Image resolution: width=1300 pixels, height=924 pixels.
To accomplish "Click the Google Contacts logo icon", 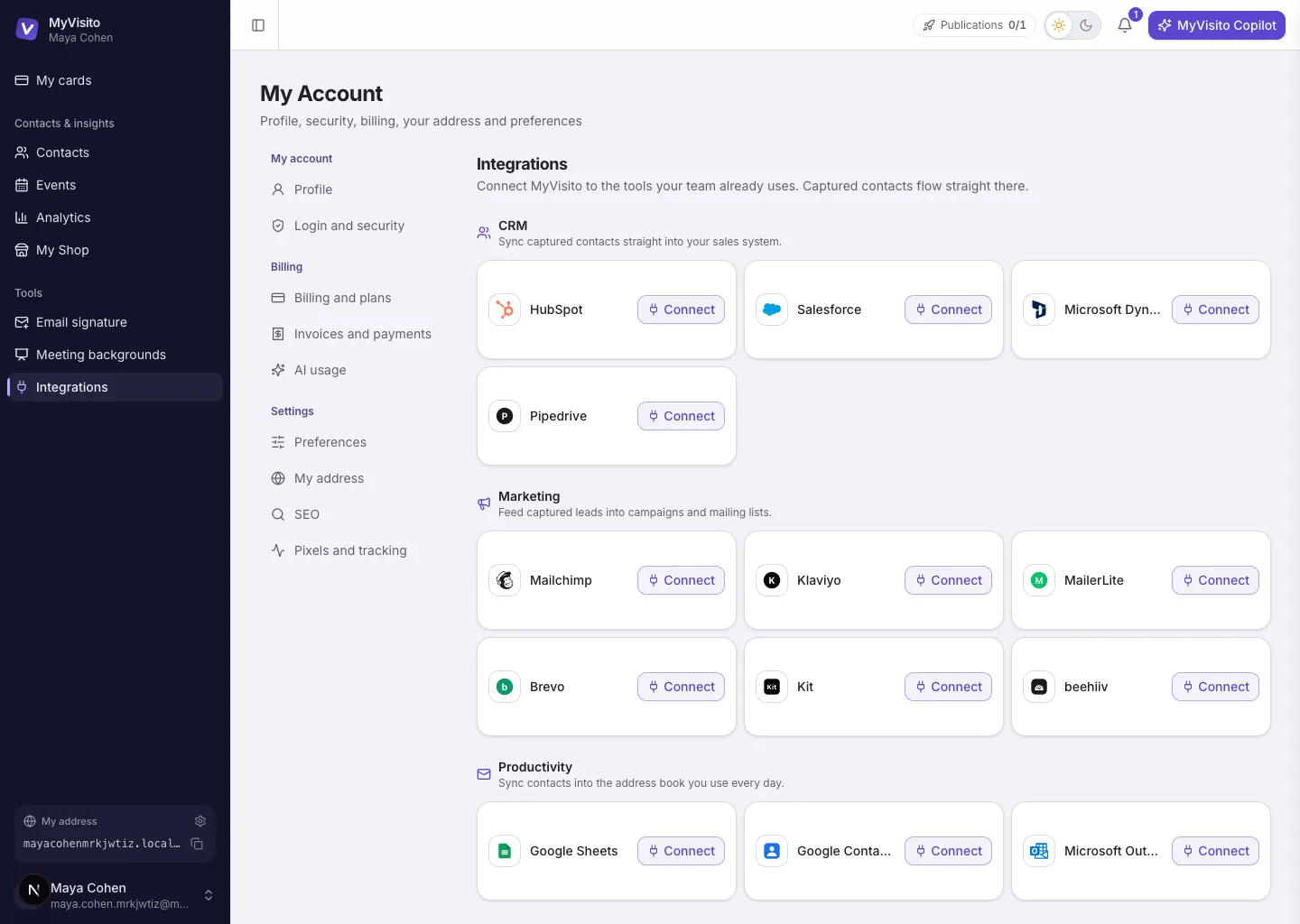I will point(772,851).
